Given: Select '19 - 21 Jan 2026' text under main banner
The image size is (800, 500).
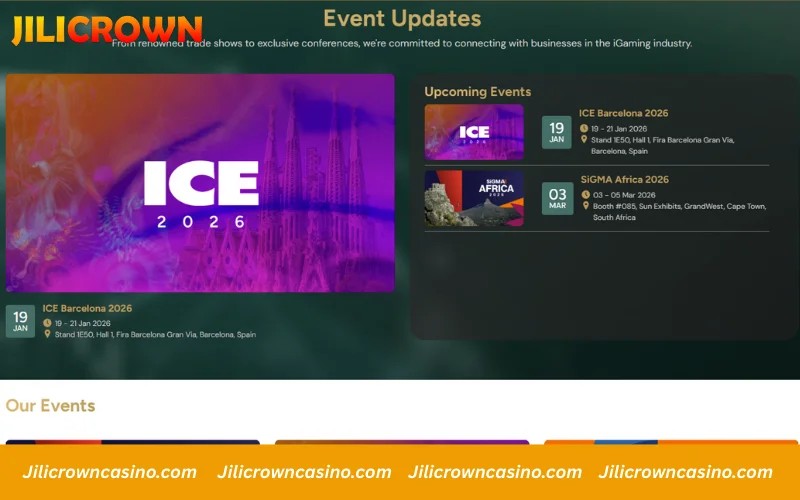Looking at the screenshot, I should pos(83,323).
